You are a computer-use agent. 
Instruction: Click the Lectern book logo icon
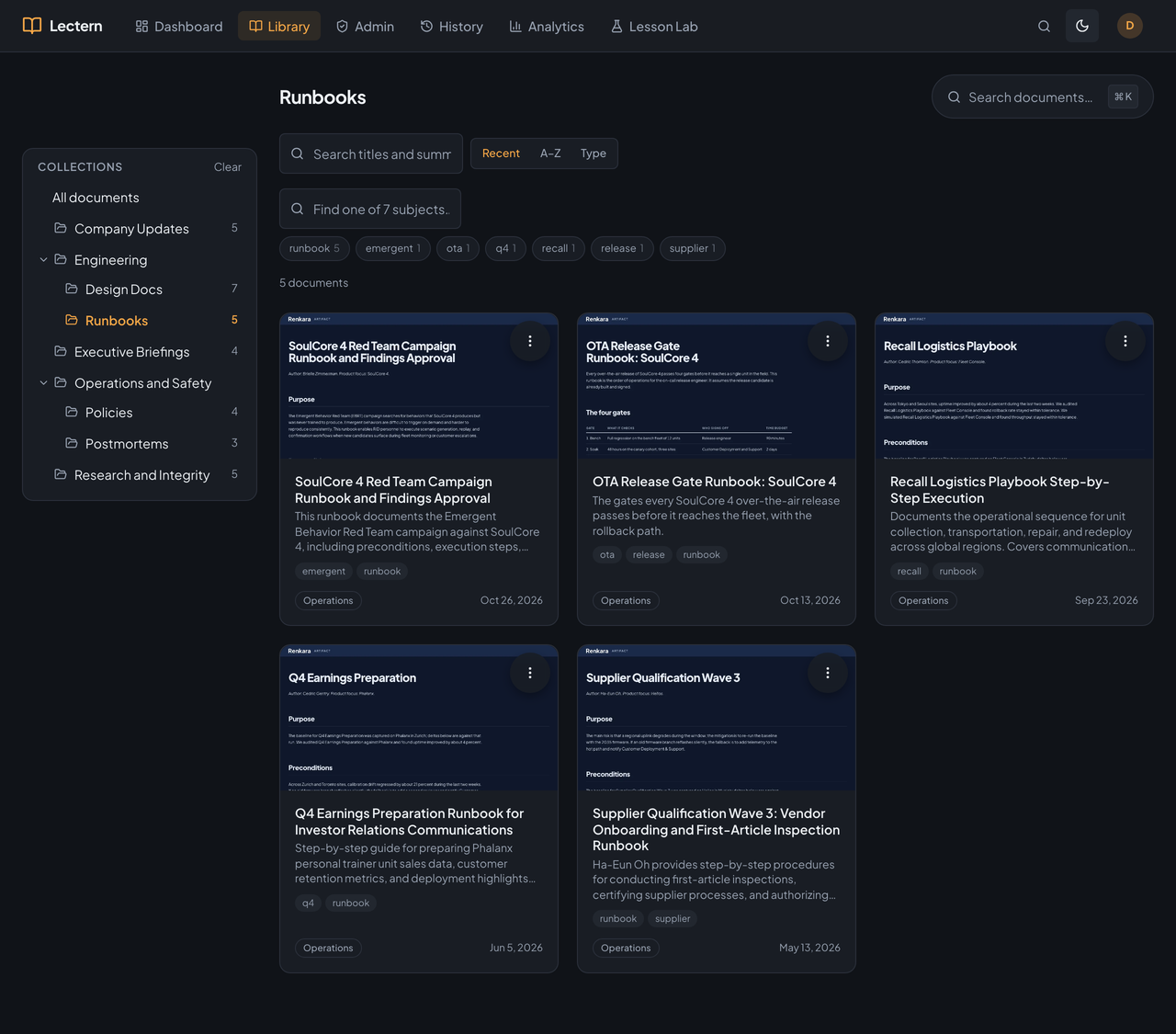[32, 26]
